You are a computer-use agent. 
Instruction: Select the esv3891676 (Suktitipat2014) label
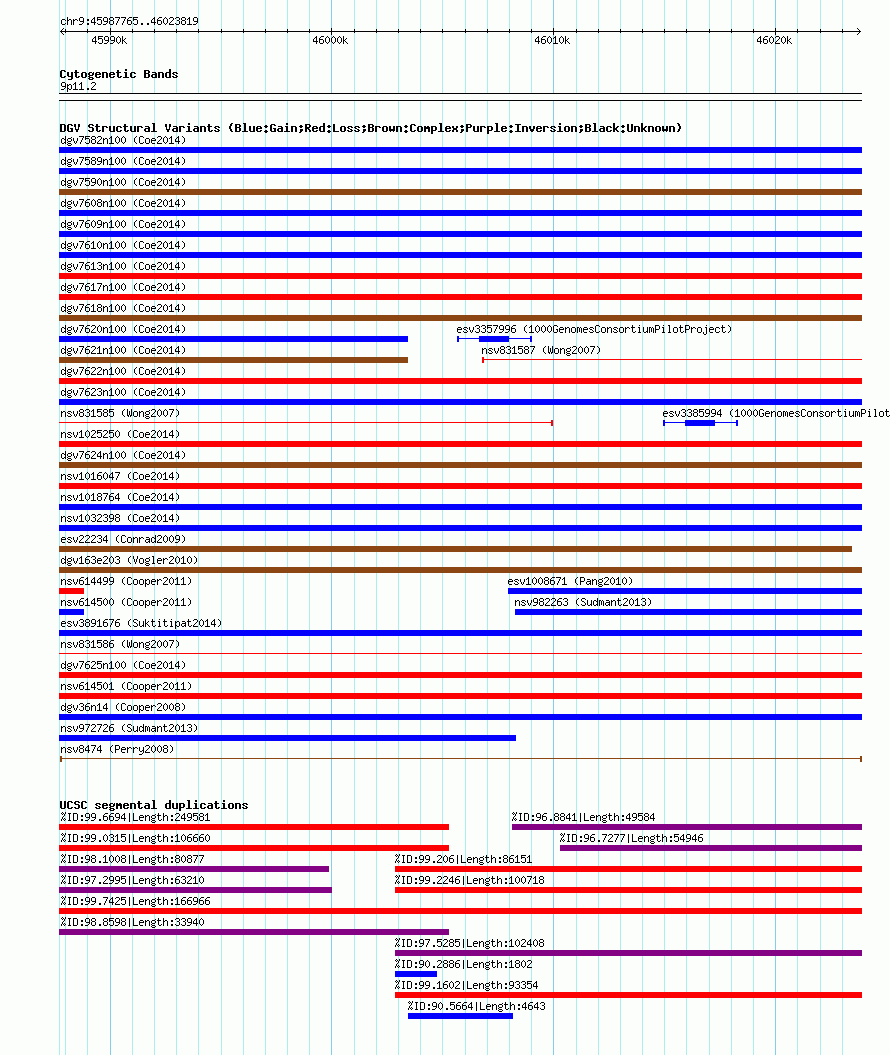(141, 623)
